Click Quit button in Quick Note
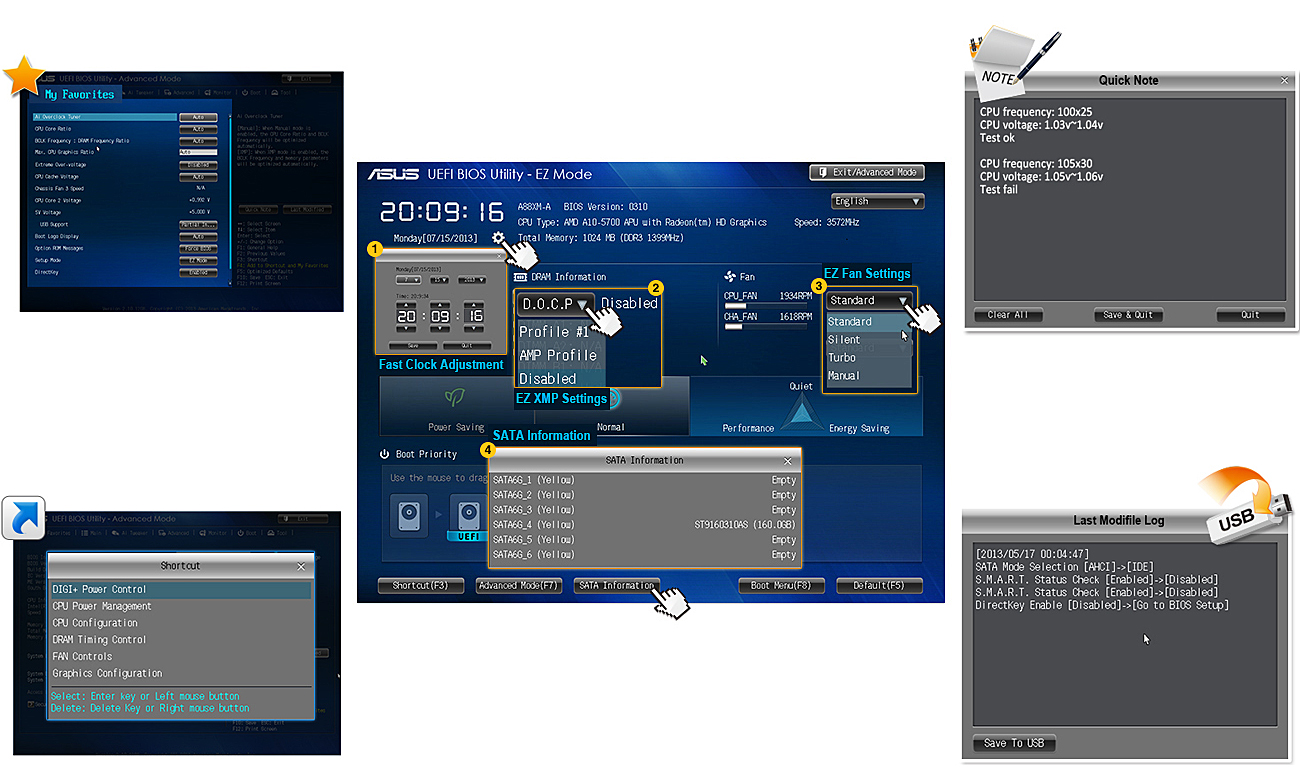The image size is (1300, 780). point(1251,315)
